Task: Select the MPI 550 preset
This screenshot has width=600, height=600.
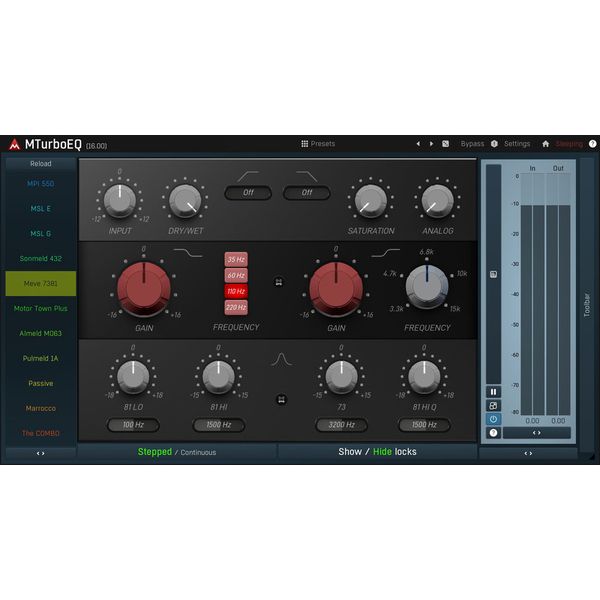Action: pos(41,184)
